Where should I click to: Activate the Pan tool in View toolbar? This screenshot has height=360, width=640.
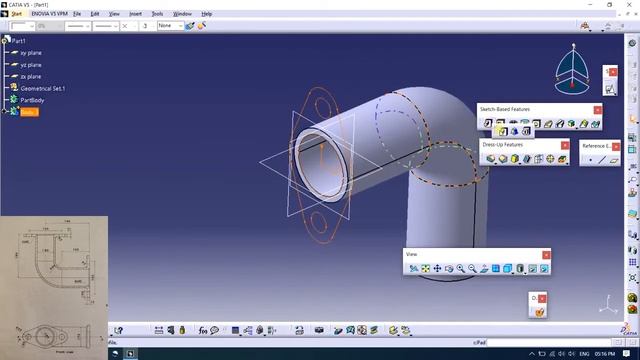(437, 269)
